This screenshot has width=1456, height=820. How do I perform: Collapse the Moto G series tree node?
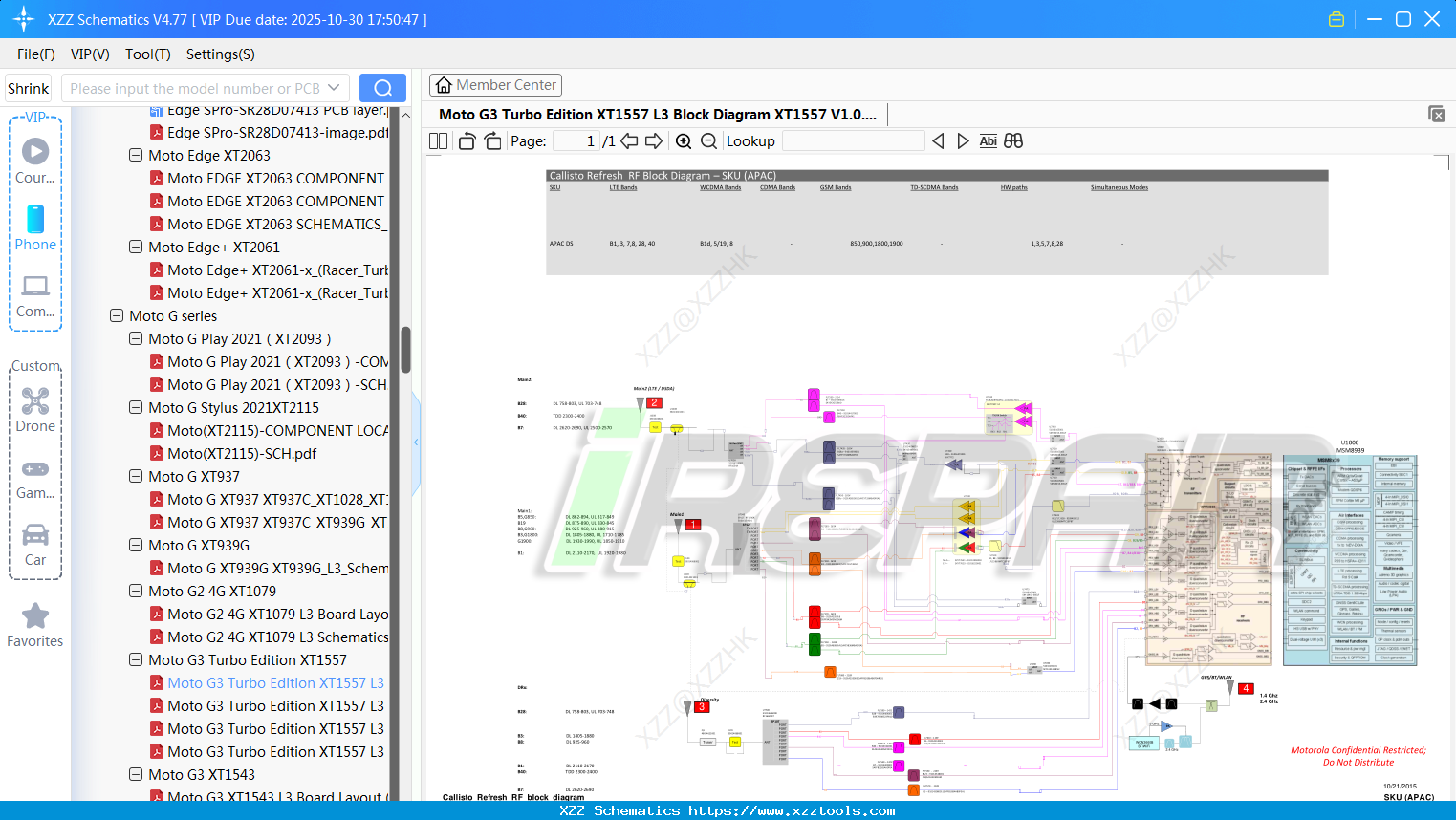click(116, 315)
